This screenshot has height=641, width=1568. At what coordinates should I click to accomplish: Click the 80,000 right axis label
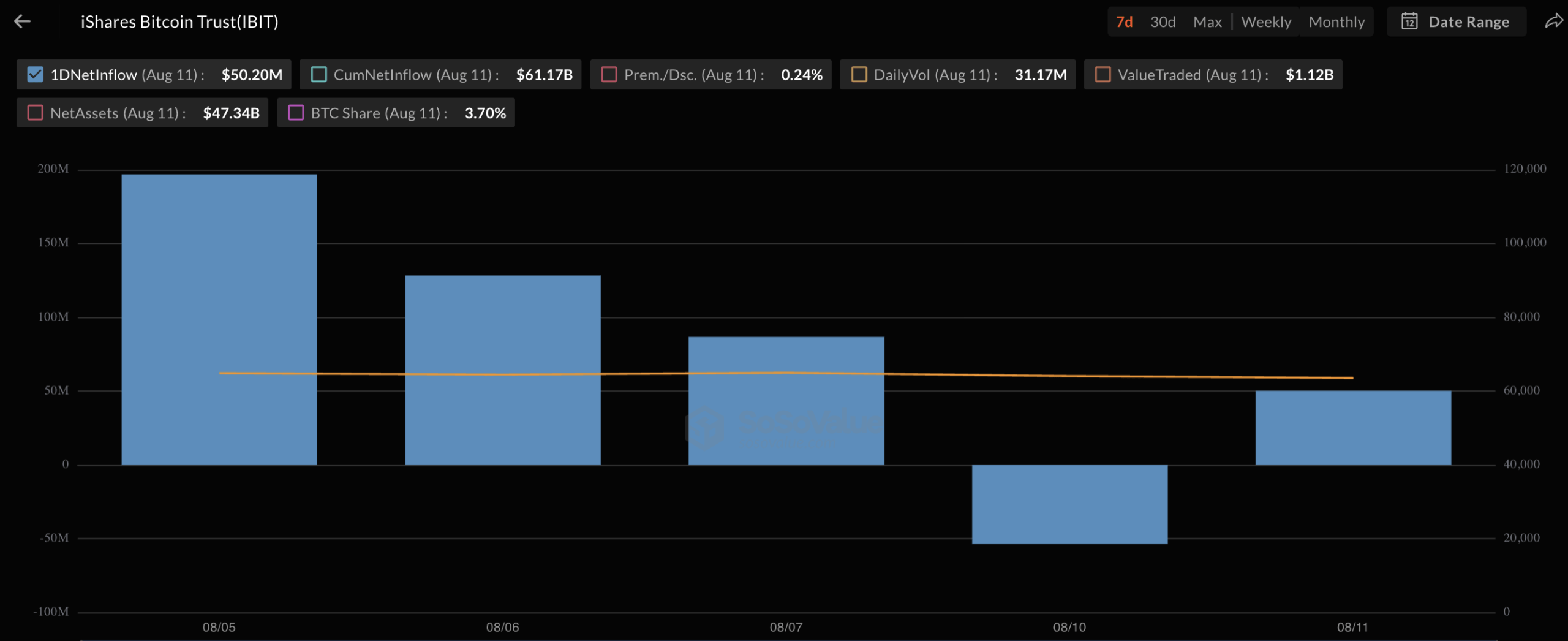[1521, 317]
